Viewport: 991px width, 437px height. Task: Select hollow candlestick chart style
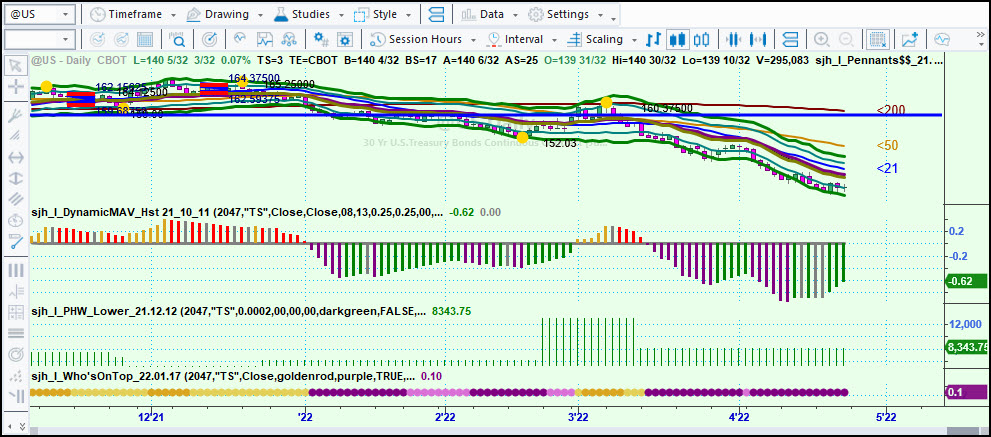pos(701,39)
